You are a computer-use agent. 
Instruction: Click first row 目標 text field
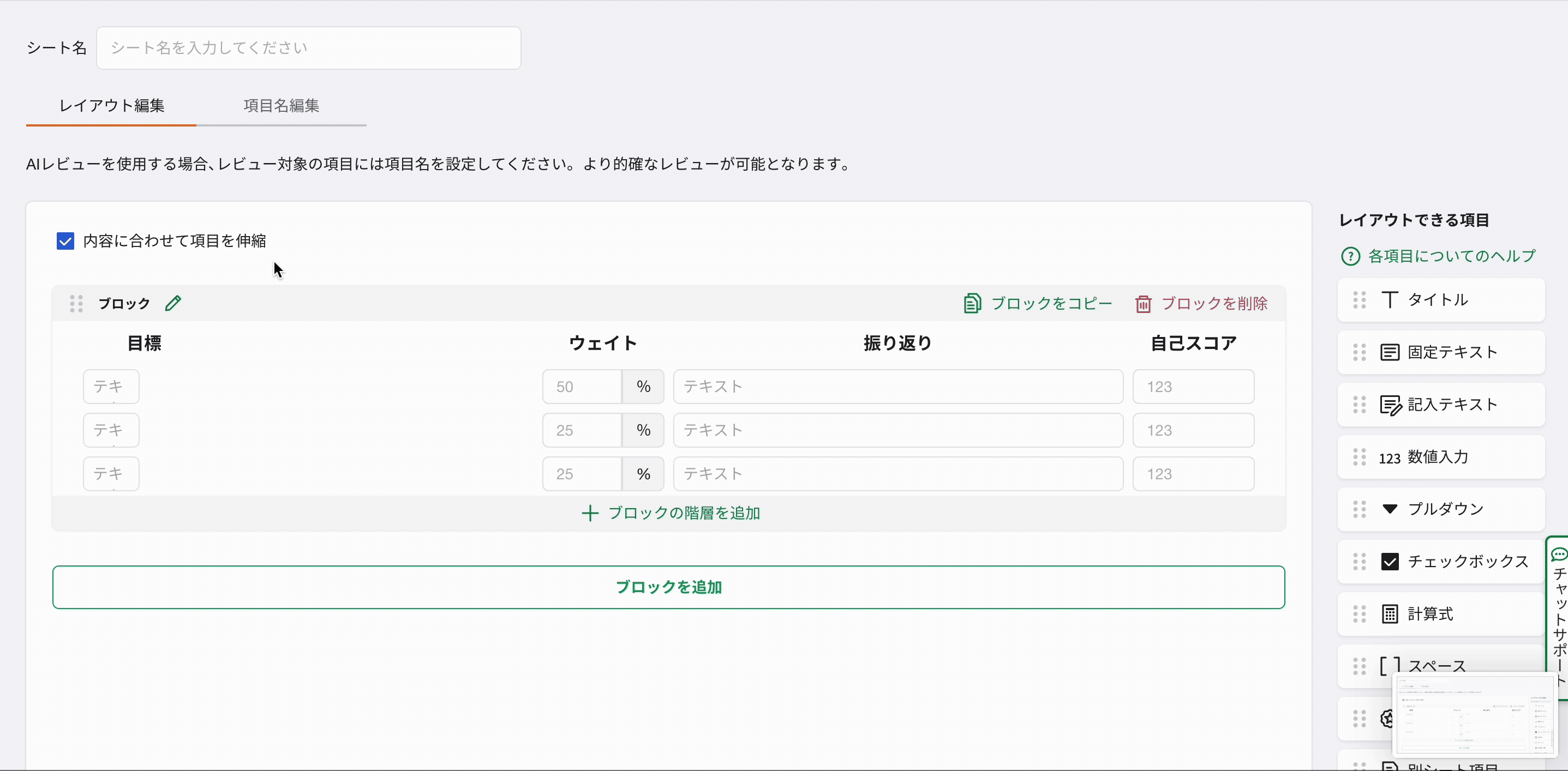tap(111, 387)
